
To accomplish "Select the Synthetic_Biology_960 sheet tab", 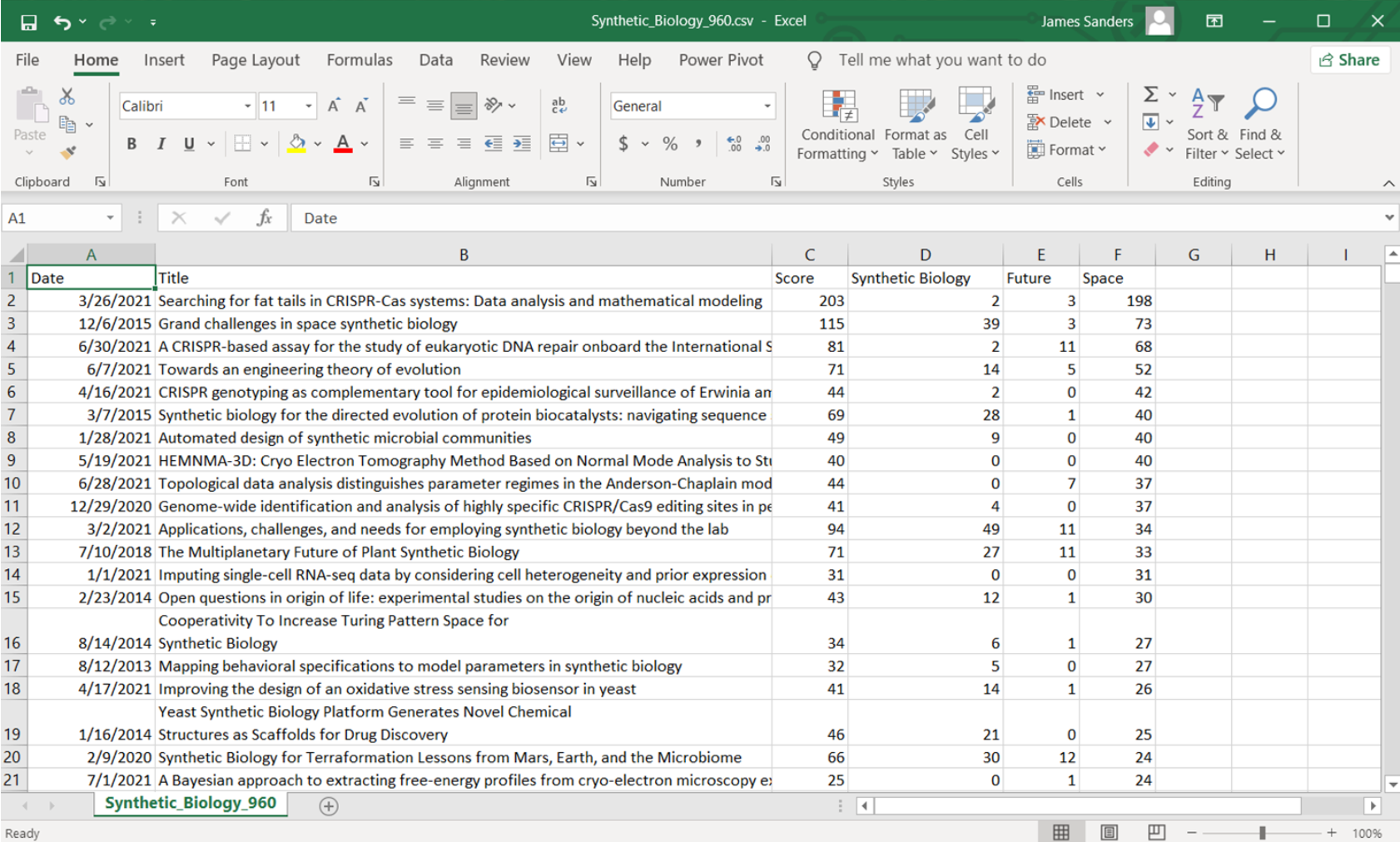I will tap(191, 804).
